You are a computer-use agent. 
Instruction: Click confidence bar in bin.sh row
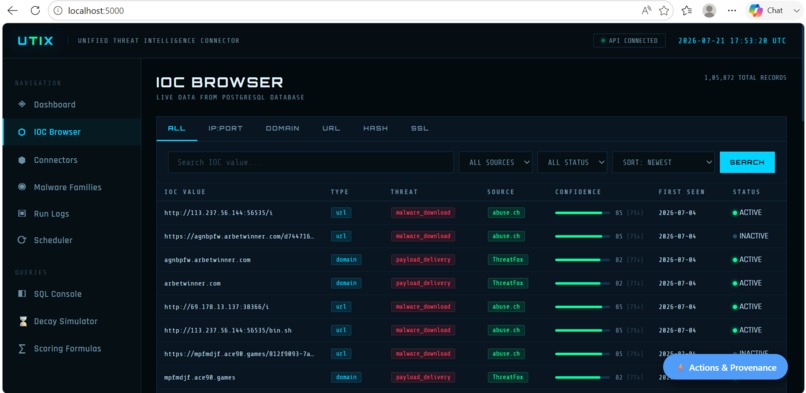[x=582, y=330]
